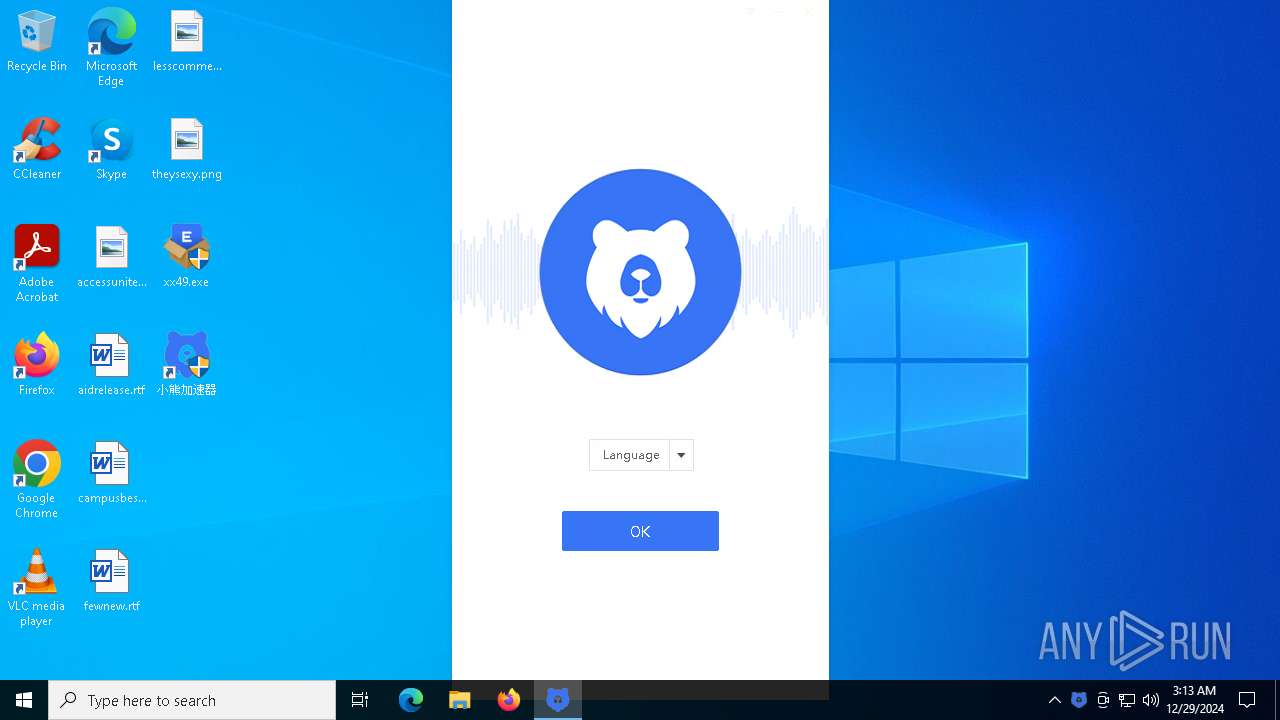Viewport: 1280px width, 720px height.
Task: Open the clock showing 3:13 AM
Action: click(x=1194, y=700)
